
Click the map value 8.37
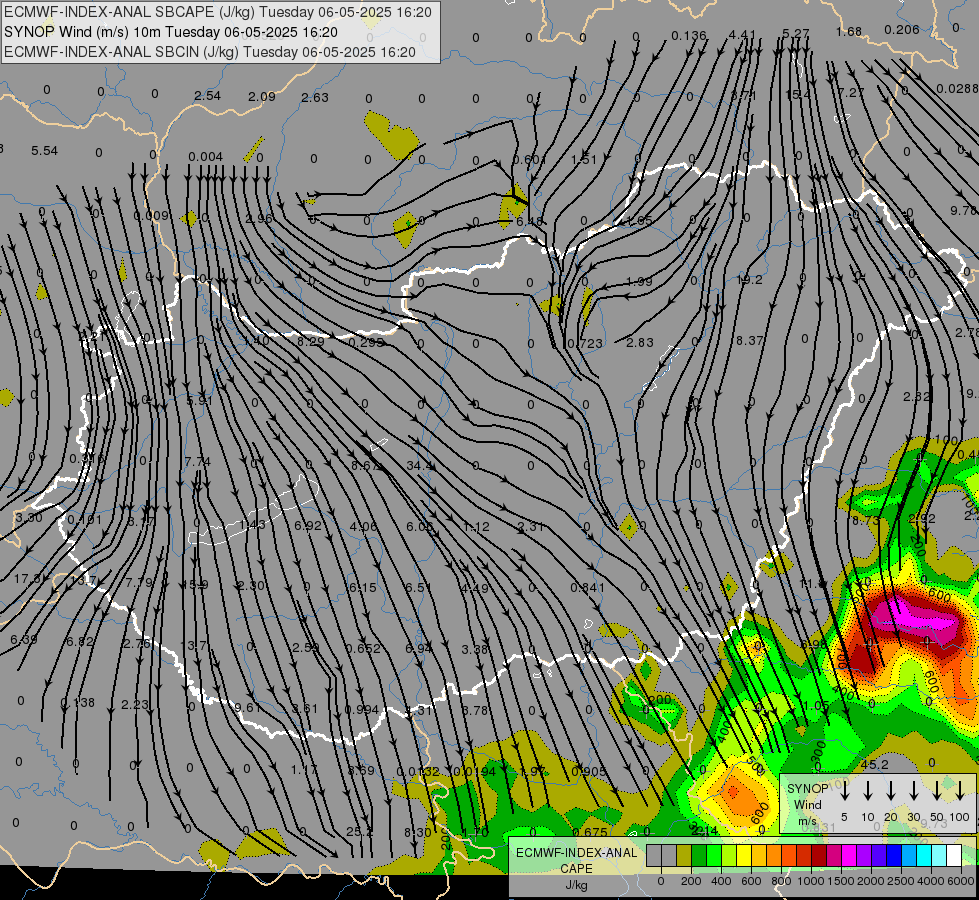[749, 340]
